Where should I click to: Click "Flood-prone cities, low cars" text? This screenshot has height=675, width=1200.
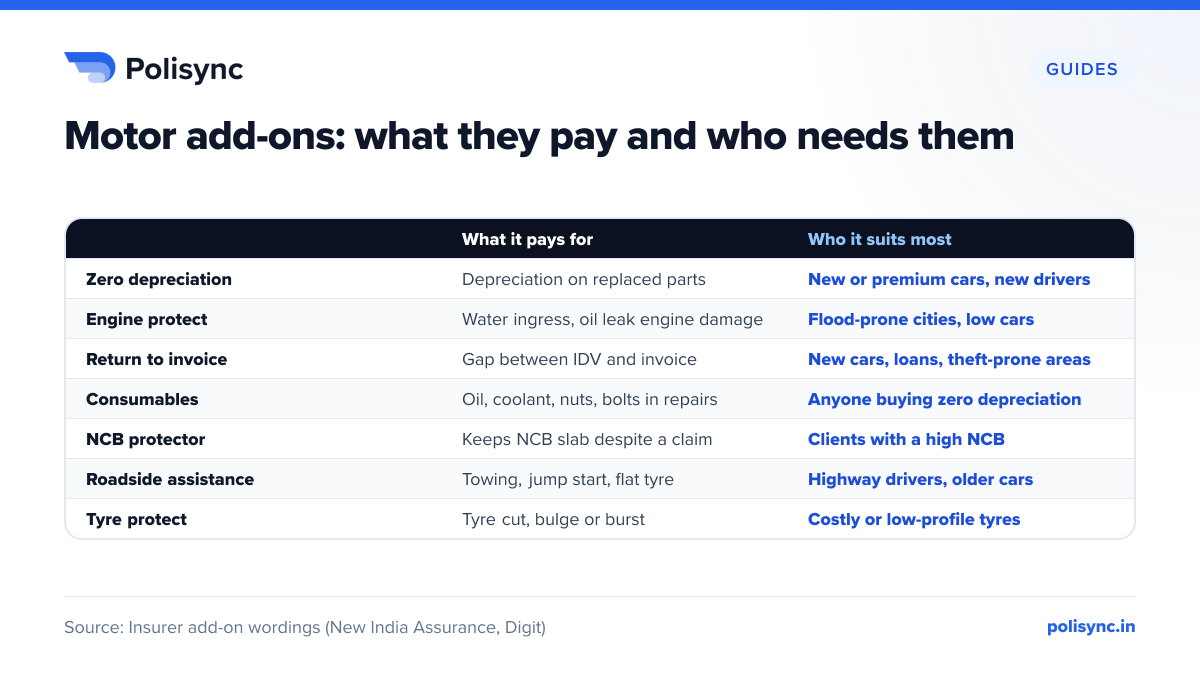click(x=921, y=320)
